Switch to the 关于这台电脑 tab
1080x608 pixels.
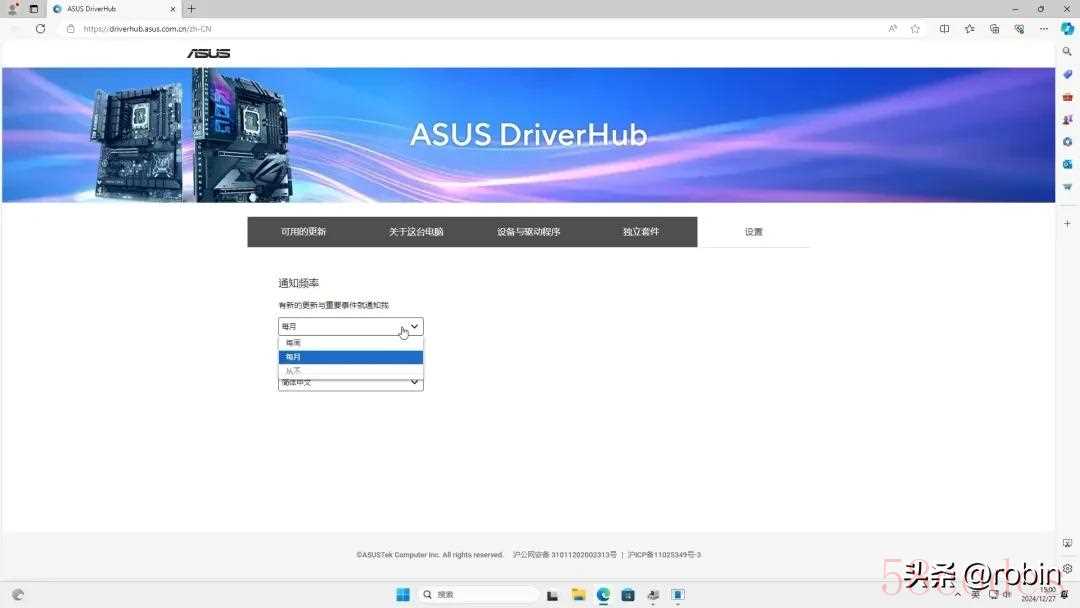click(416, 232)
